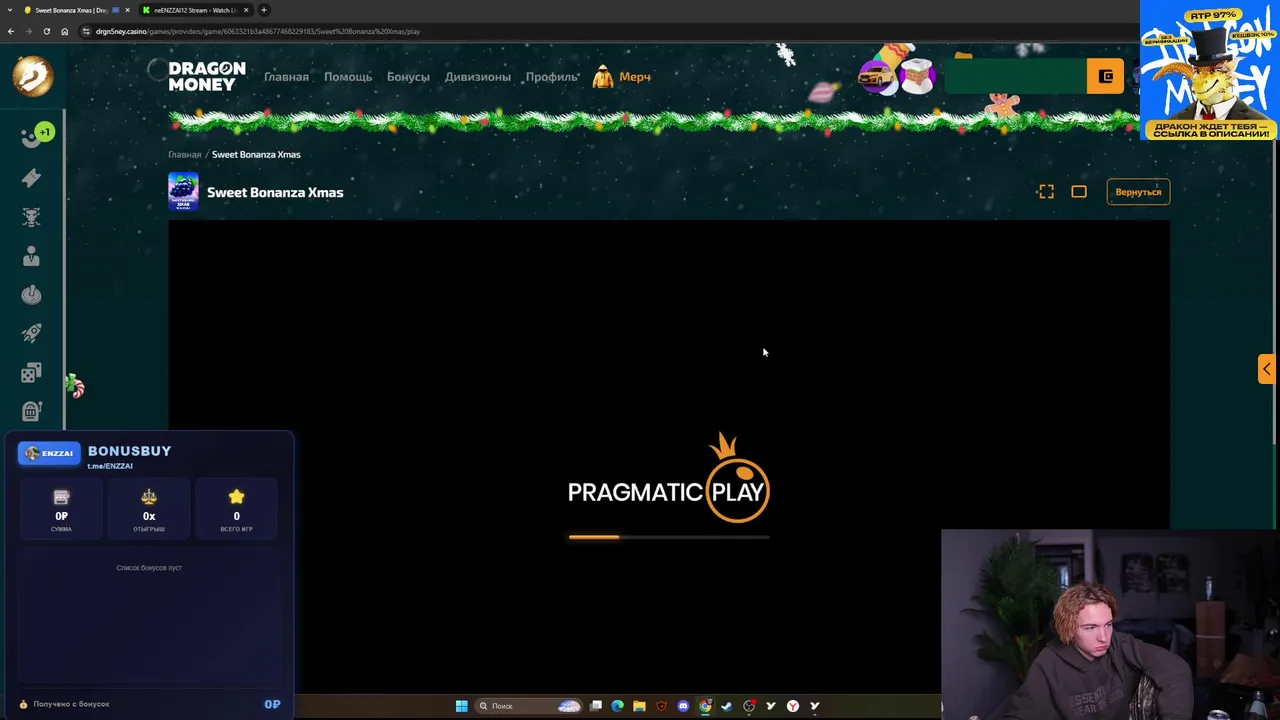Click the BonusBuy 0x multiplier stat
Image resolution: width=1280 pixels, height=720 pixels.
[x=149, y=509]
